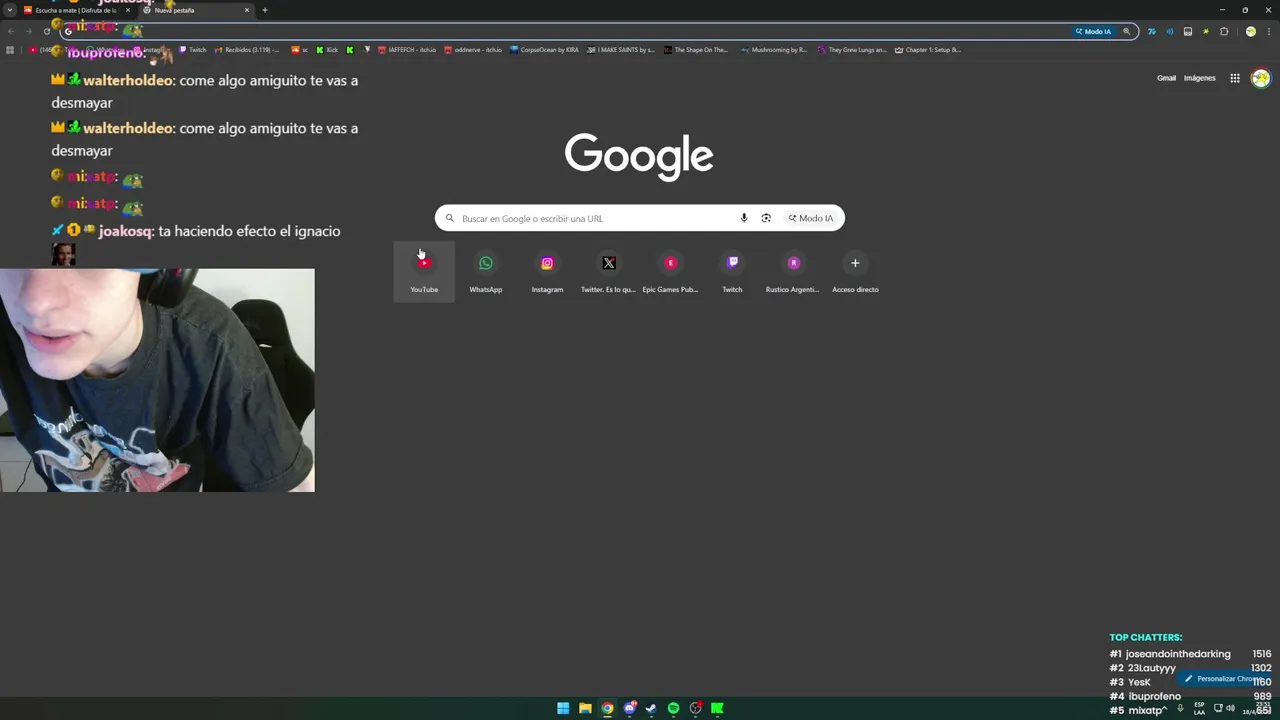Open The Shape On The bookmark
This screenshot has height=720, width=1280.
pyautogui.click(x=695, y=49)
